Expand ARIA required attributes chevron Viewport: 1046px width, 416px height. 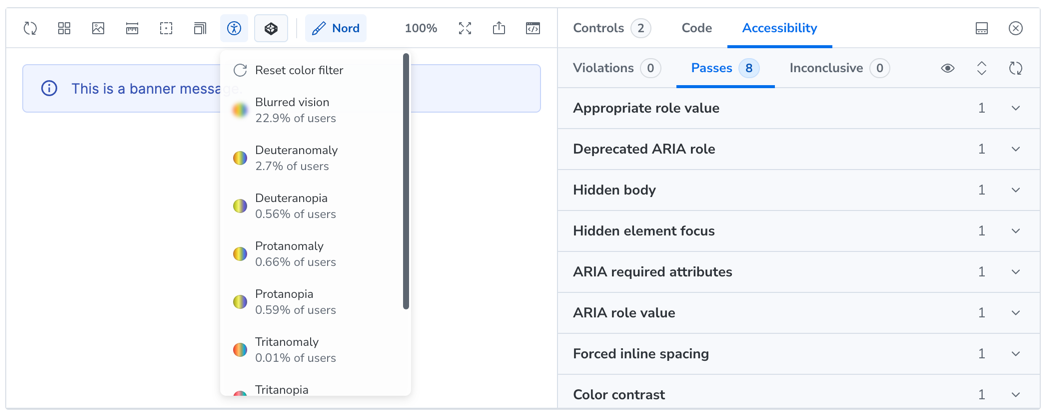(x=1015, y=272)
